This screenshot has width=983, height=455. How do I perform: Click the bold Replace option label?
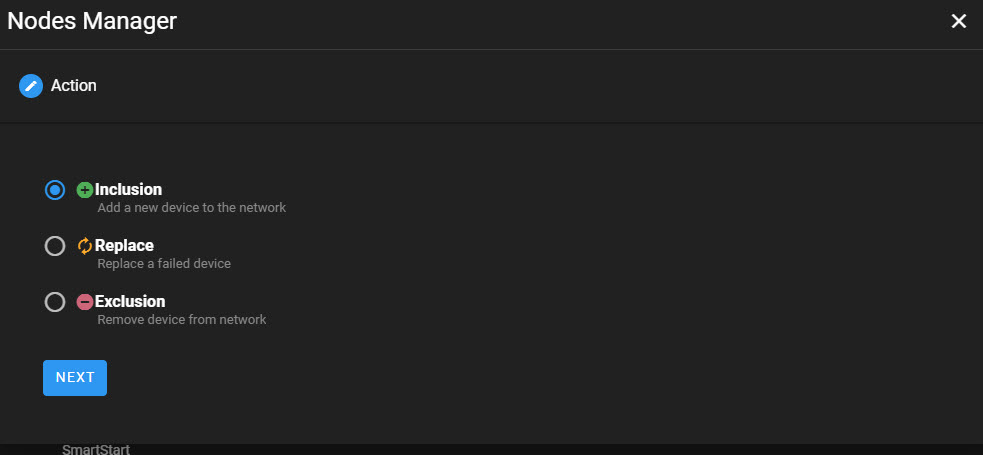[x=124, y=245]
